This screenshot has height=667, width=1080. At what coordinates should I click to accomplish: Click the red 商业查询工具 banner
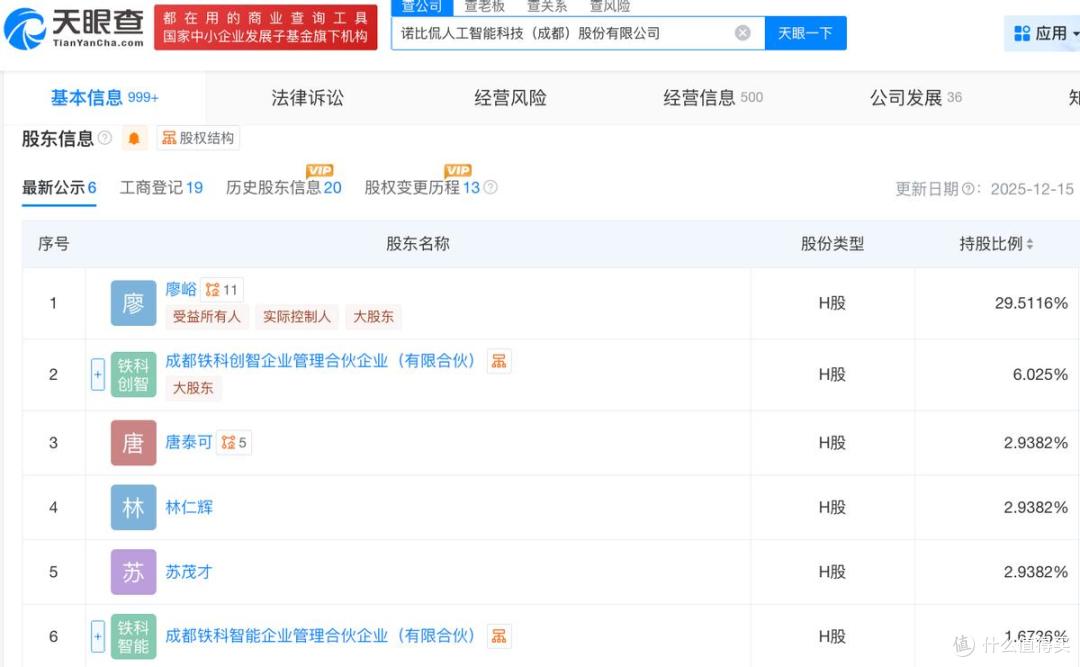coord(266,28)
